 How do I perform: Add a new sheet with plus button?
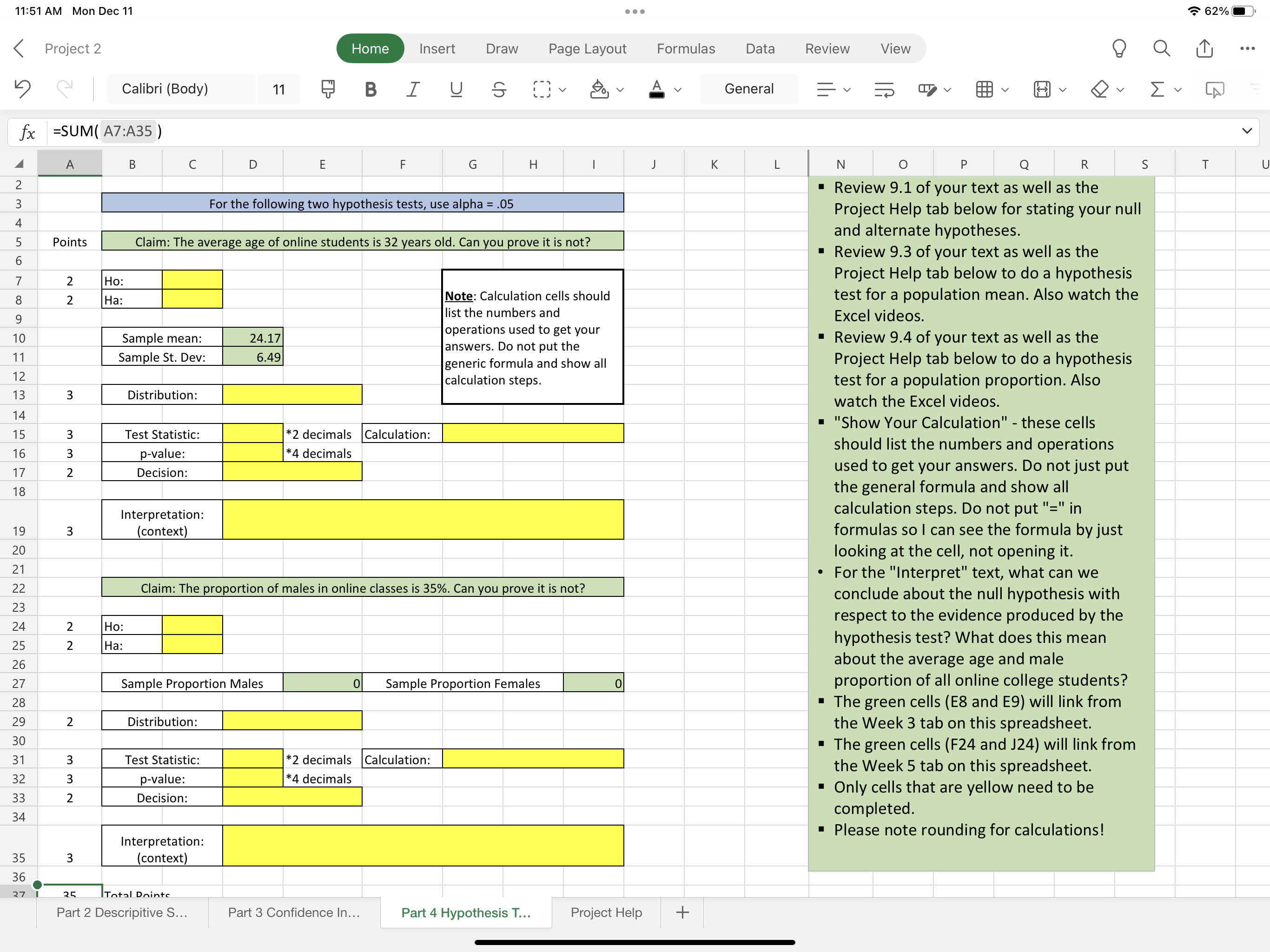pos(682,912)
